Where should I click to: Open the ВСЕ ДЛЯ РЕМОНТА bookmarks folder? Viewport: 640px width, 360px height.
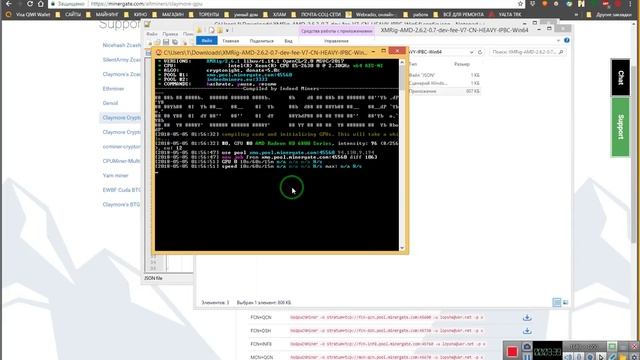click(459, 14)
